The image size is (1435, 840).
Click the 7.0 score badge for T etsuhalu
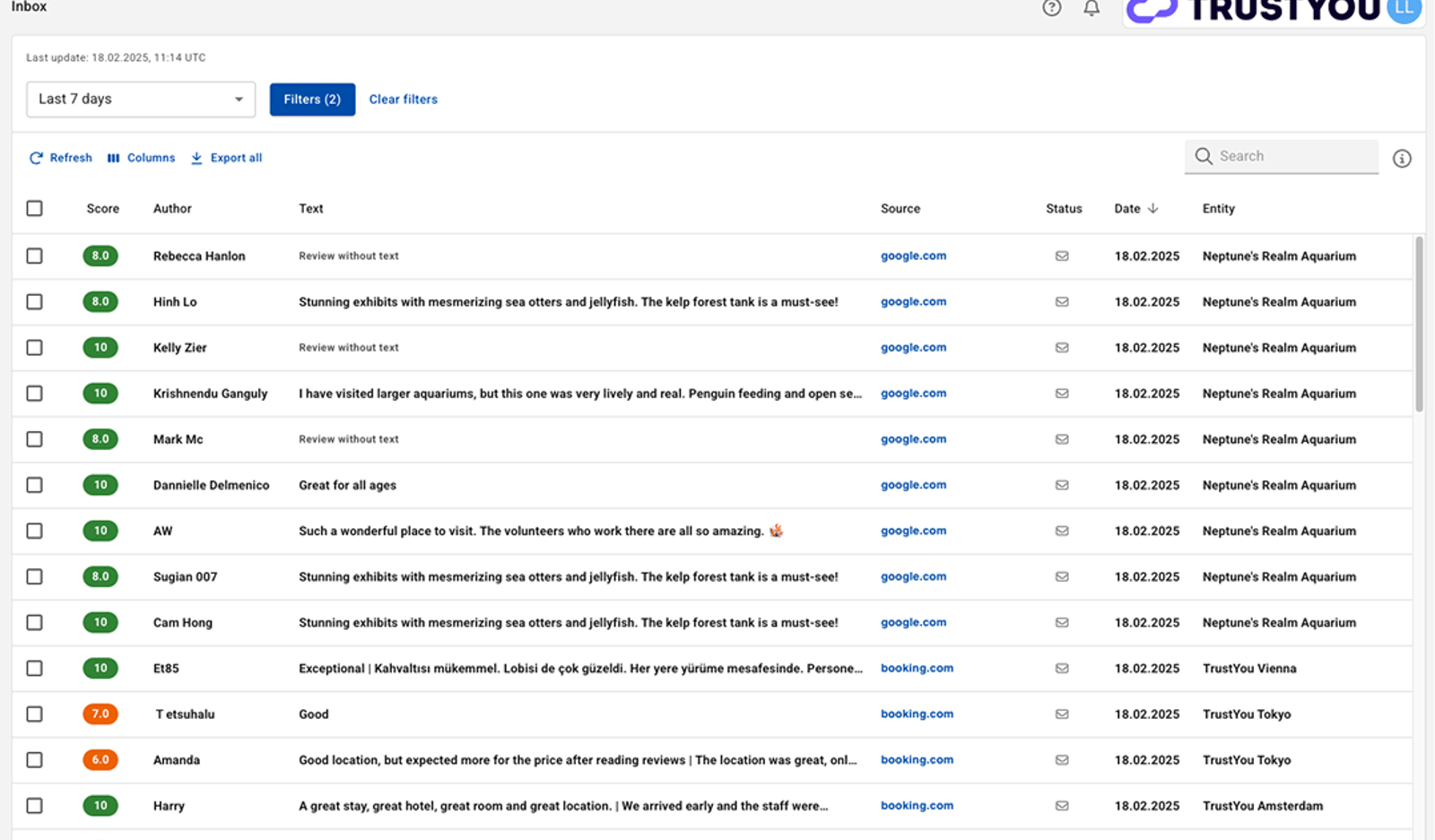tap(100, 714)
